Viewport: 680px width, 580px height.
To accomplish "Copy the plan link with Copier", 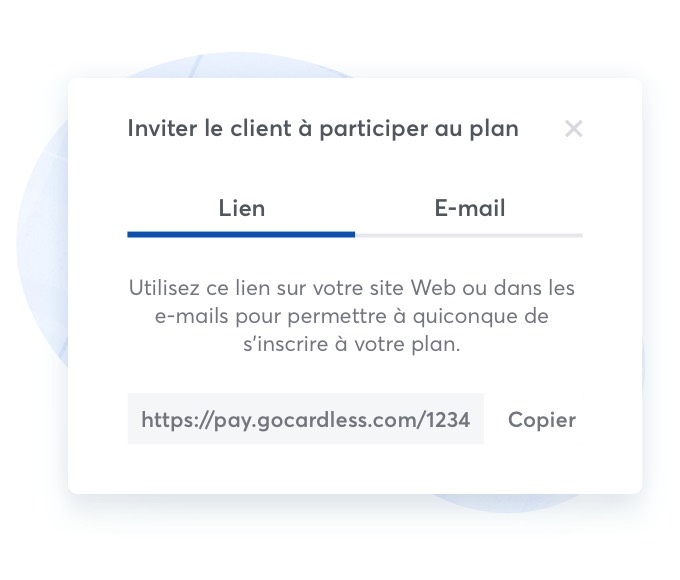I will click(x=542, y=420).
